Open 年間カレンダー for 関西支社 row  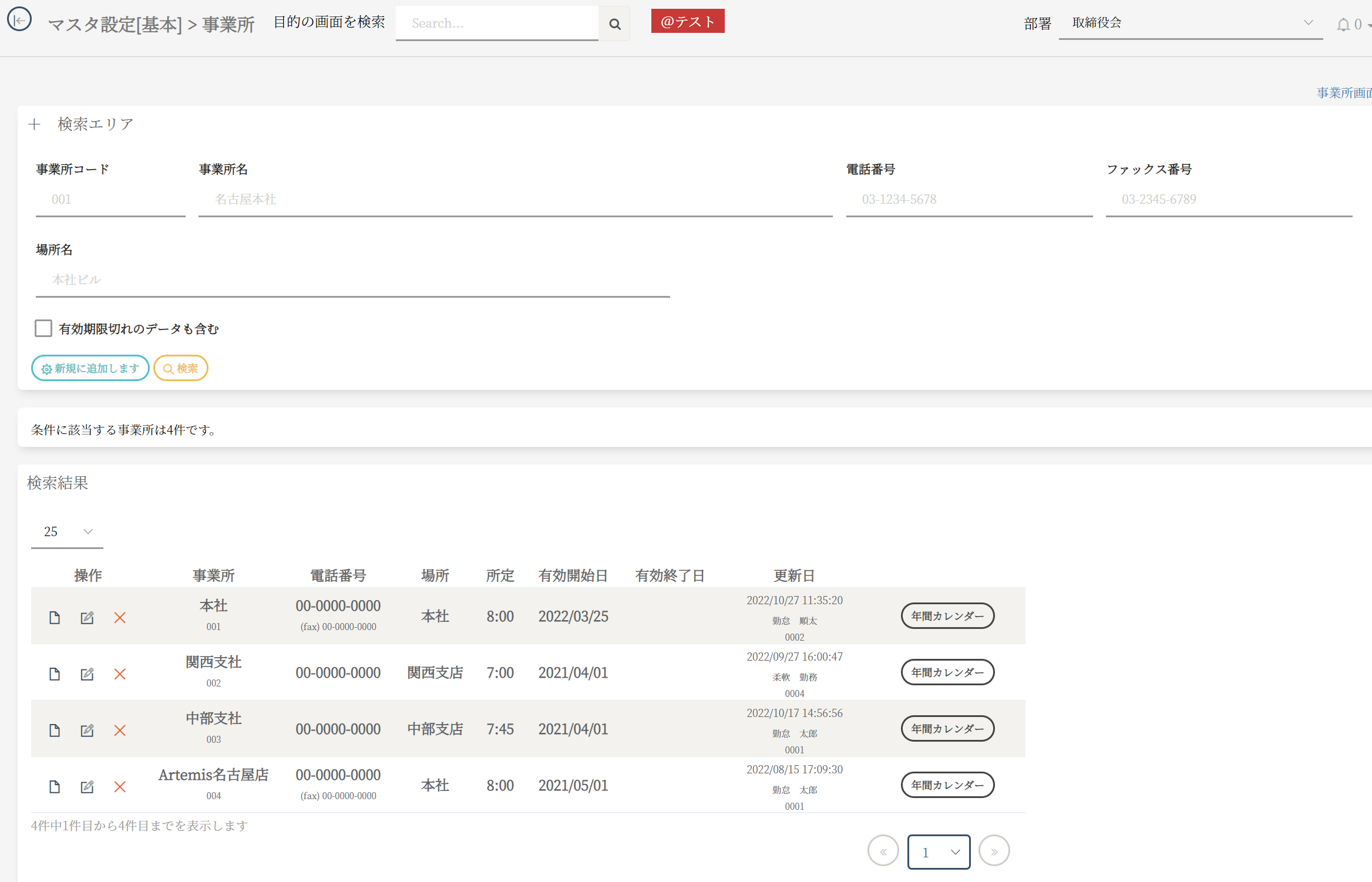pos(947,672)
